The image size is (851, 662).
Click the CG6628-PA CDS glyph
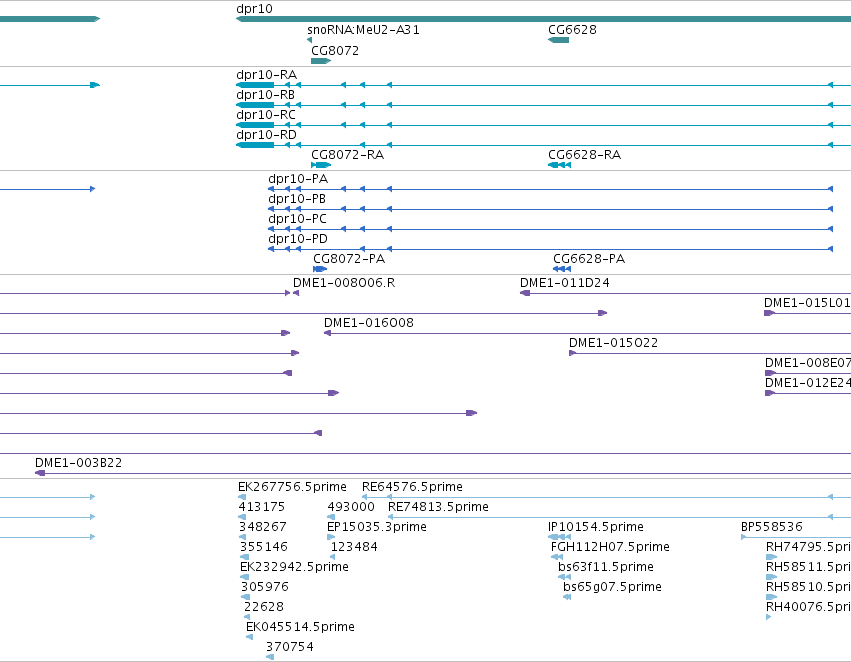tap(562, 269)
